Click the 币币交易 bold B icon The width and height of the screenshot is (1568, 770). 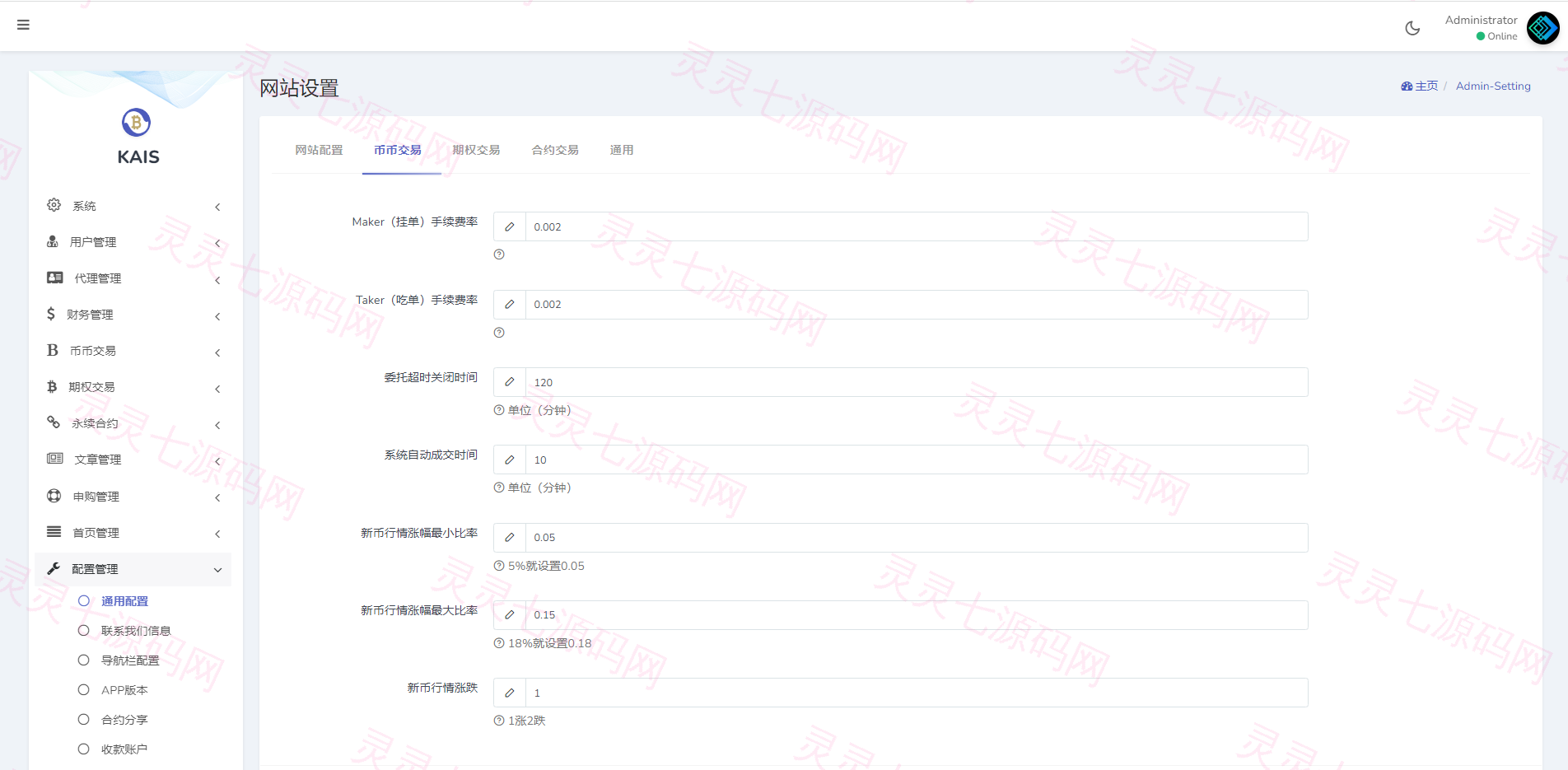[x=53, y=350]
